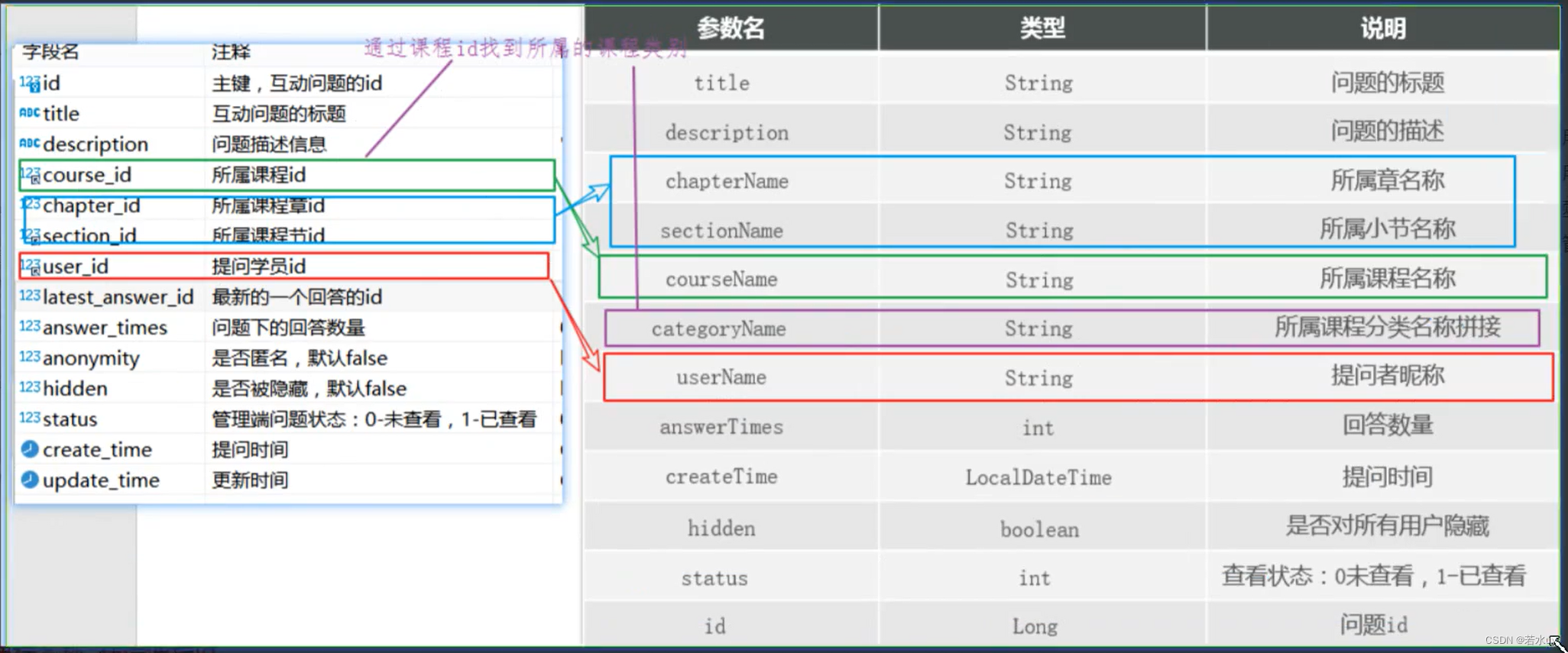Click the key type icon beside course_id
The width and height of the screenshot is (1568, 653).
pyautogui.click(x=30, y=175)
